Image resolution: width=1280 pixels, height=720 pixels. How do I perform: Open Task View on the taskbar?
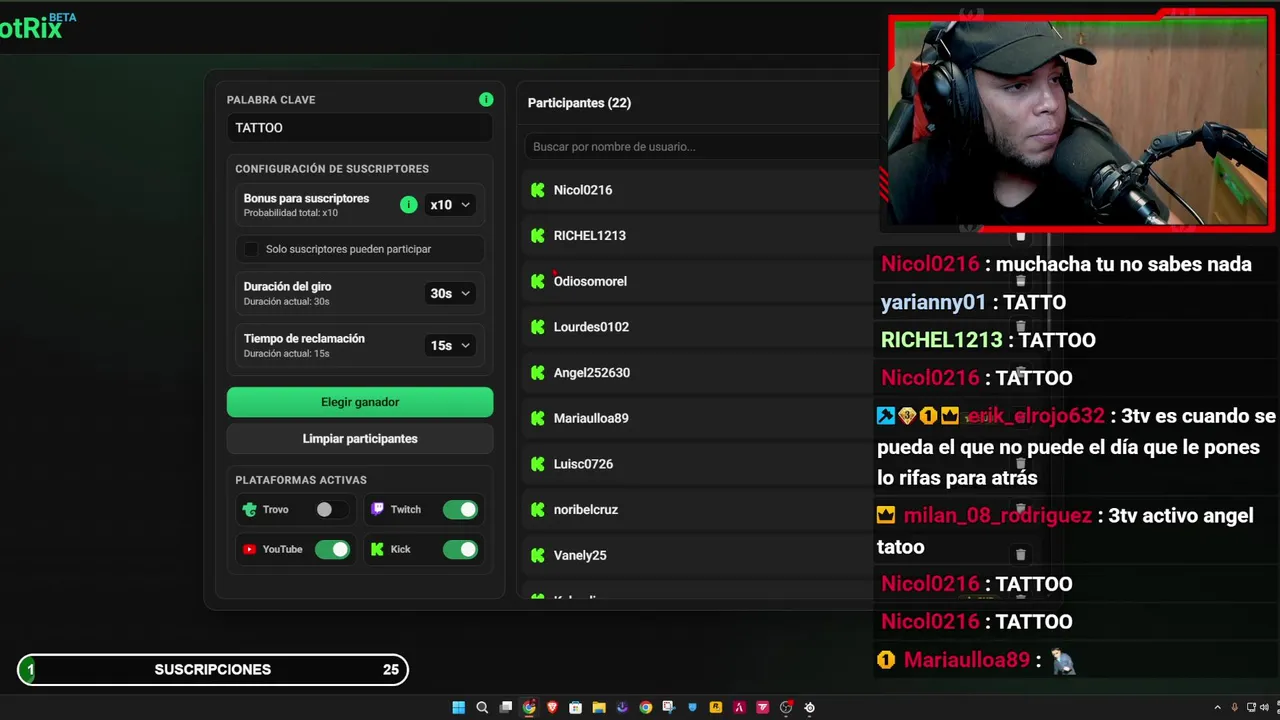click(x=506, y=707)
